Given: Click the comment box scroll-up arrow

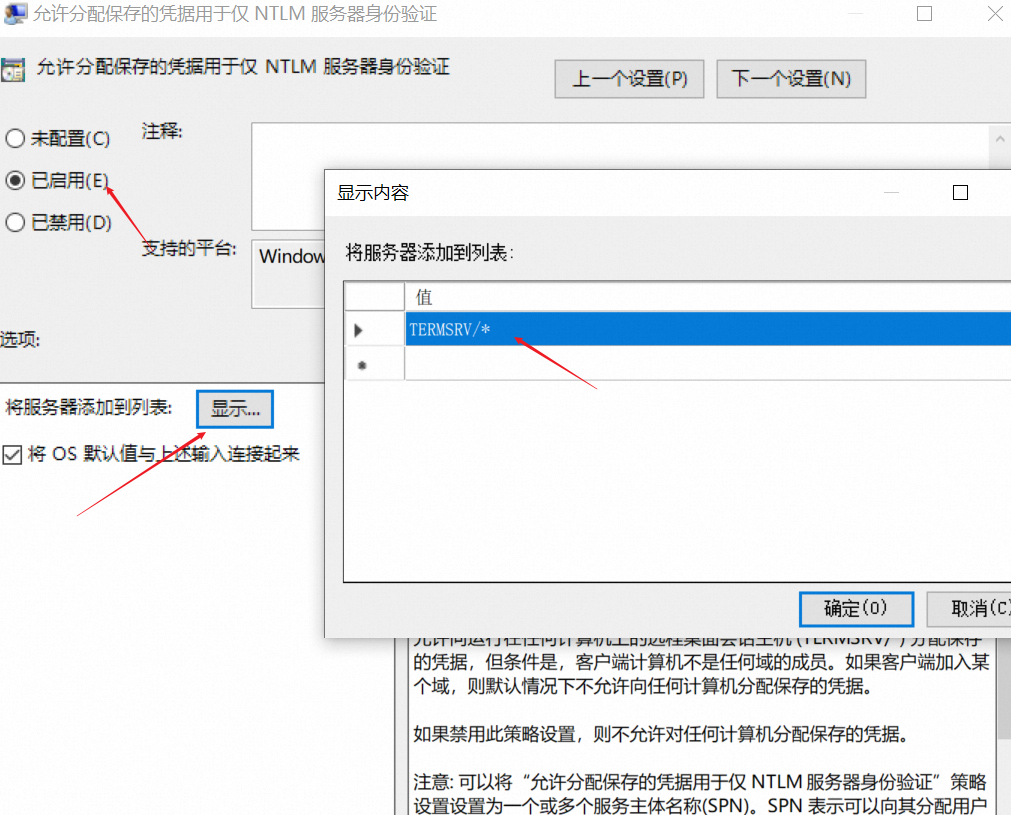Looking at the screenshot, I should click(x=1000, y=139).
